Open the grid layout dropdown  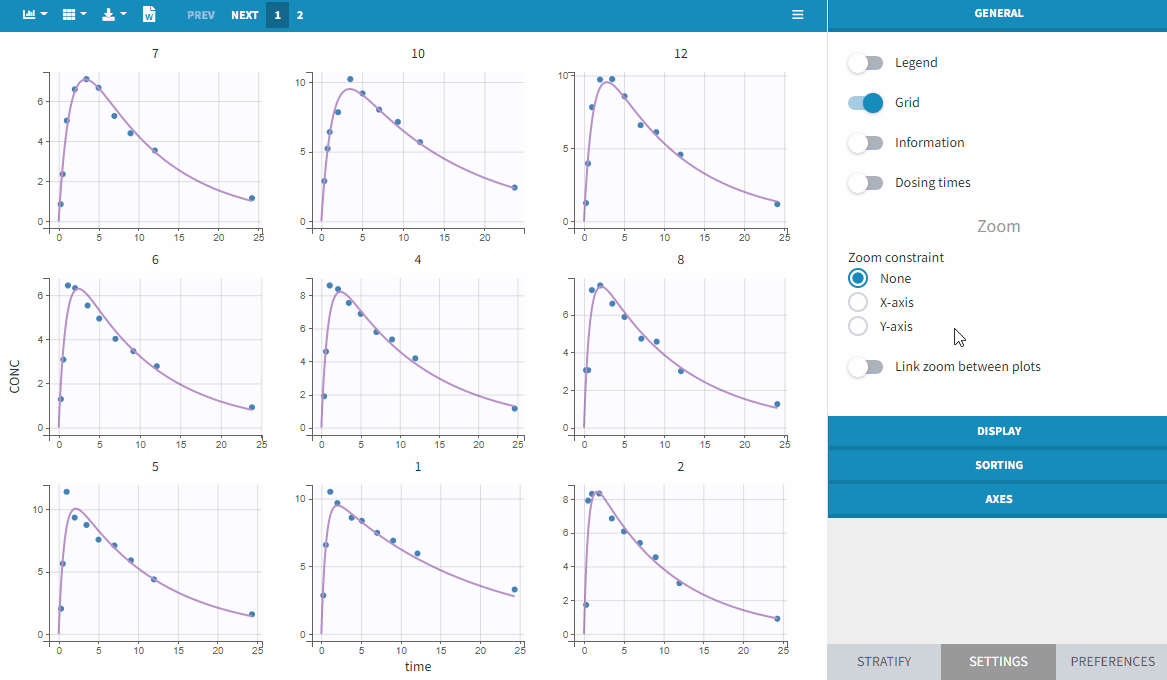[x=74, y=15]
